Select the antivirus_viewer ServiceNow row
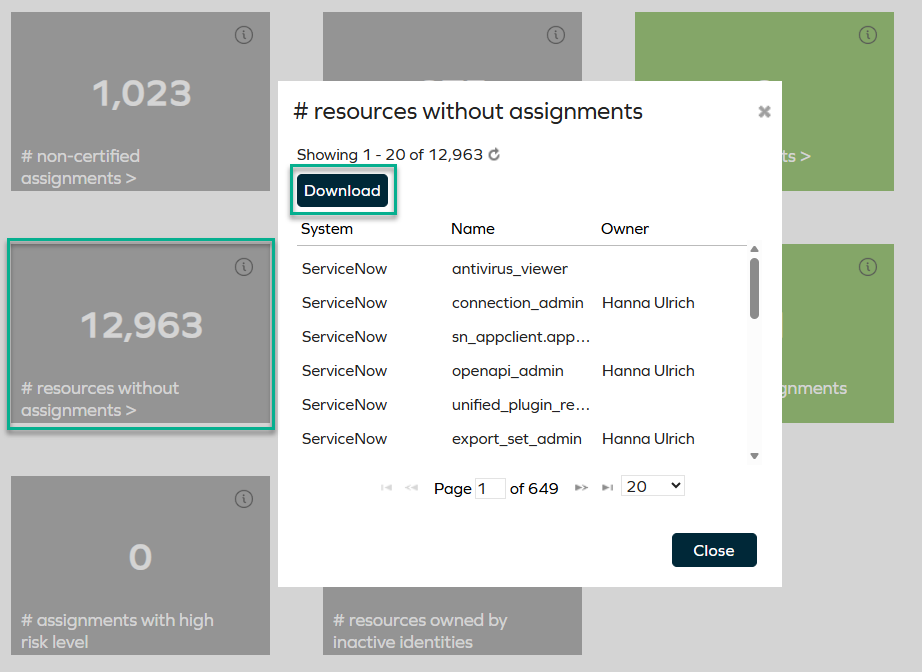This screenshot has height=672, width=922. [450, 267]
